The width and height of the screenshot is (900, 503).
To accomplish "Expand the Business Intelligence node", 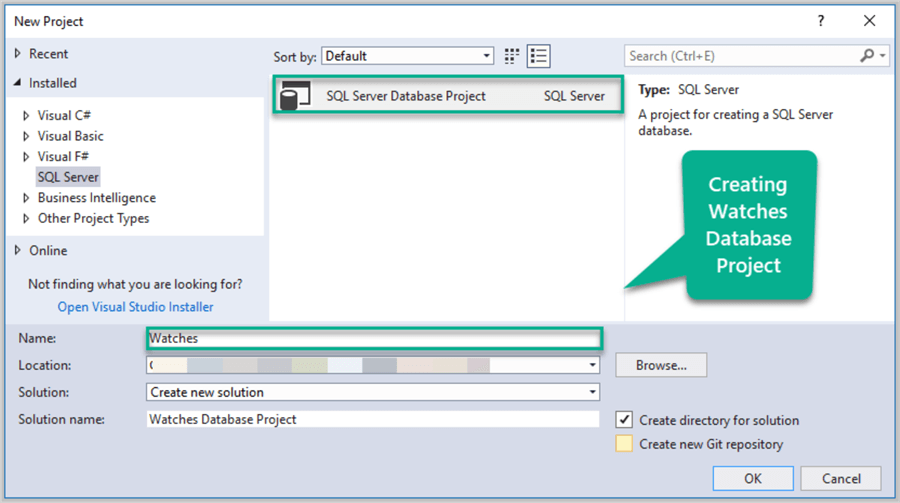I will pyautogui.click(x=26, y=198).
